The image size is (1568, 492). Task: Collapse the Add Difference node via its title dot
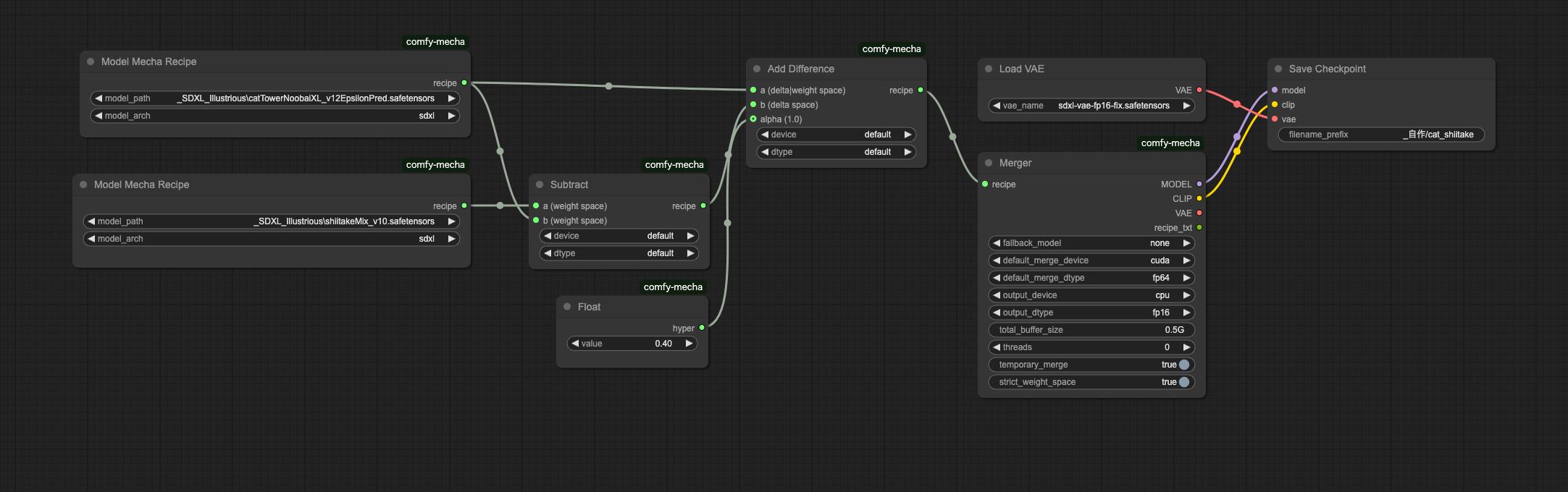[757, 69]
